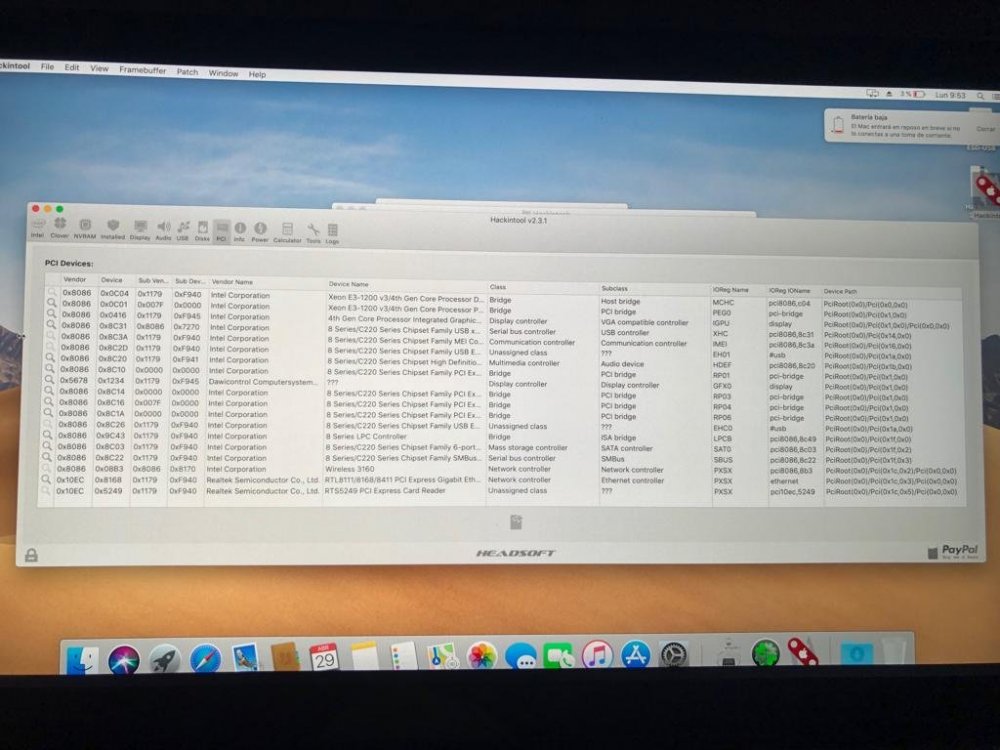Open the Patch menu
Screen dimensions: 1000x750
[x=187, y=72]
